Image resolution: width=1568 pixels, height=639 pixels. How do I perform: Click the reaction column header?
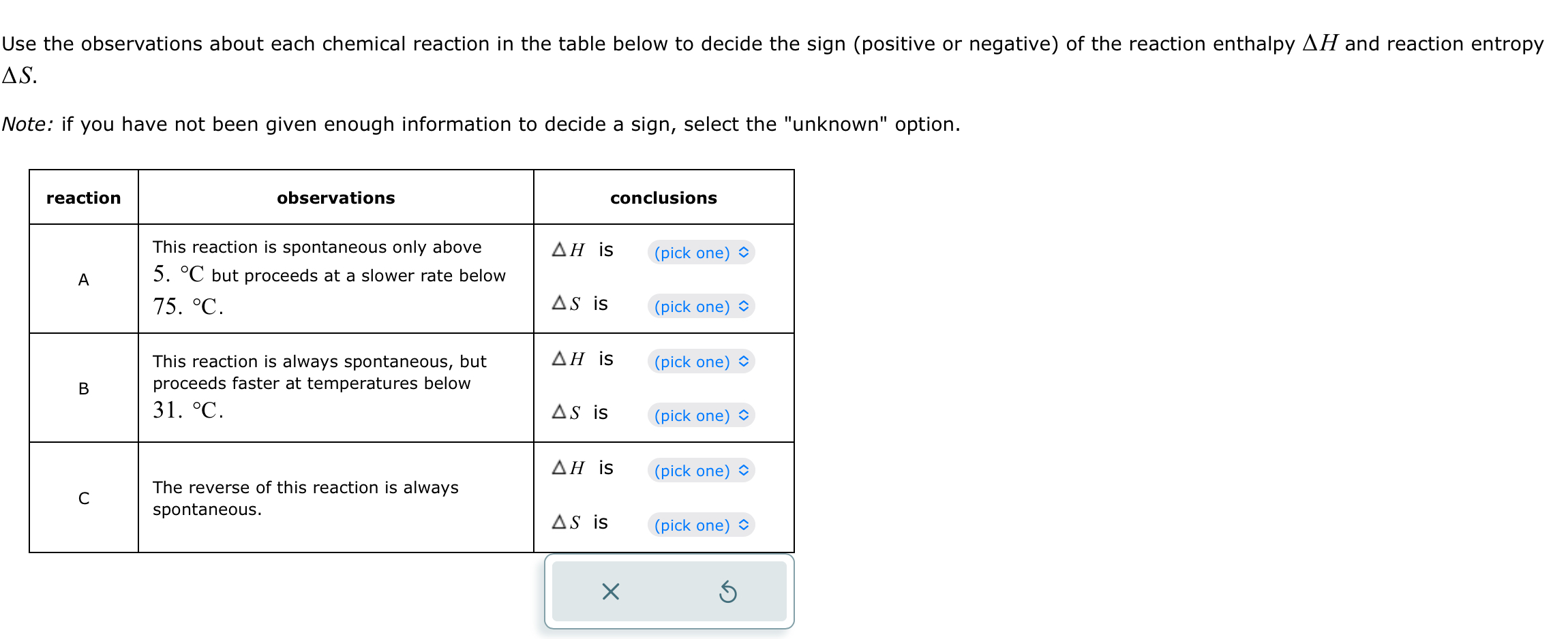(83, 198)
